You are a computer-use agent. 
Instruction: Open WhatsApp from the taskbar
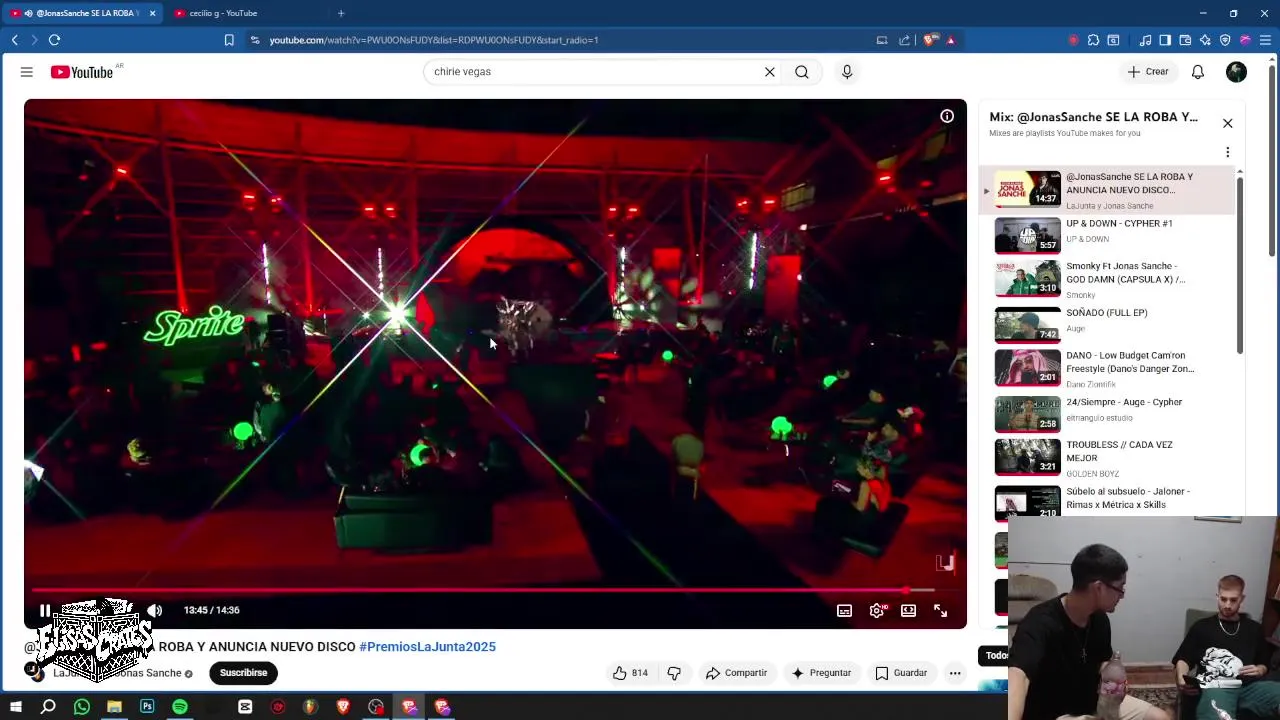point(82,707)
